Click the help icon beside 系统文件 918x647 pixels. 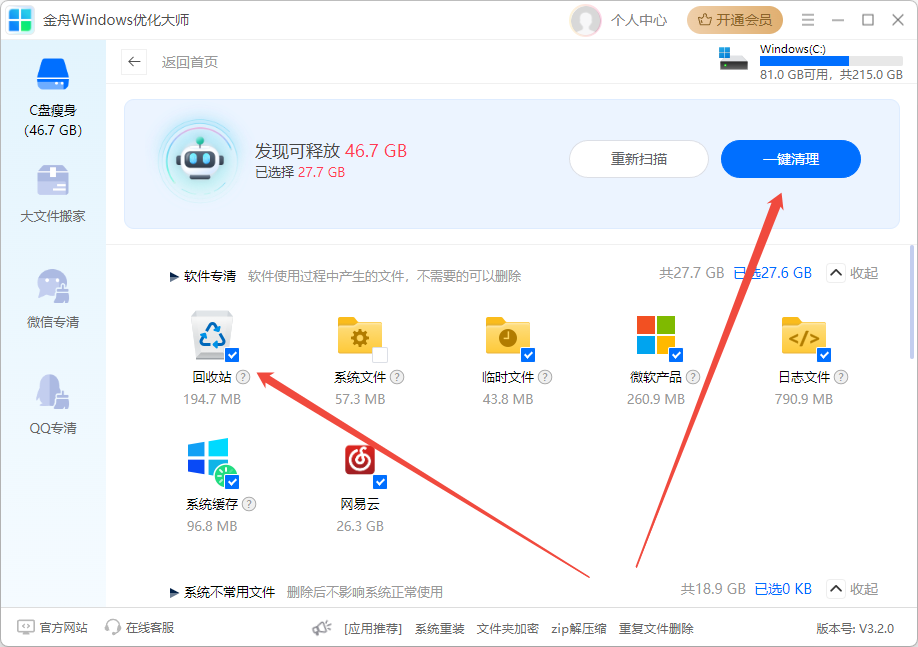pos(397,377)
